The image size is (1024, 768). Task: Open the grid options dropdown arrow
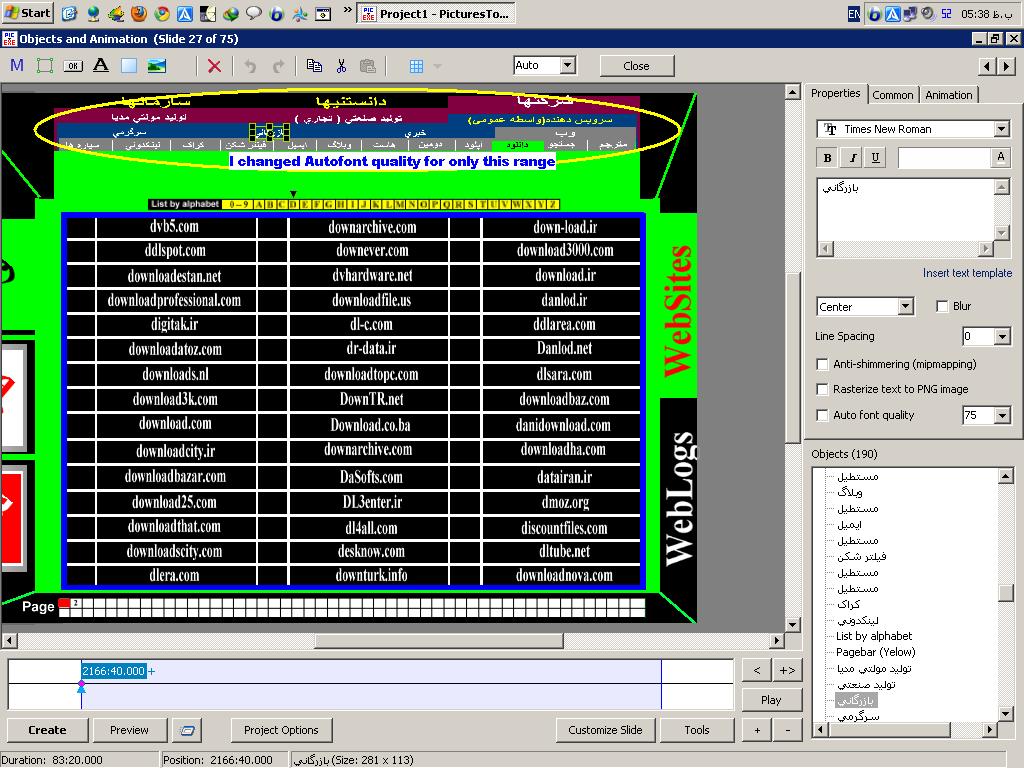coord(438,65)
